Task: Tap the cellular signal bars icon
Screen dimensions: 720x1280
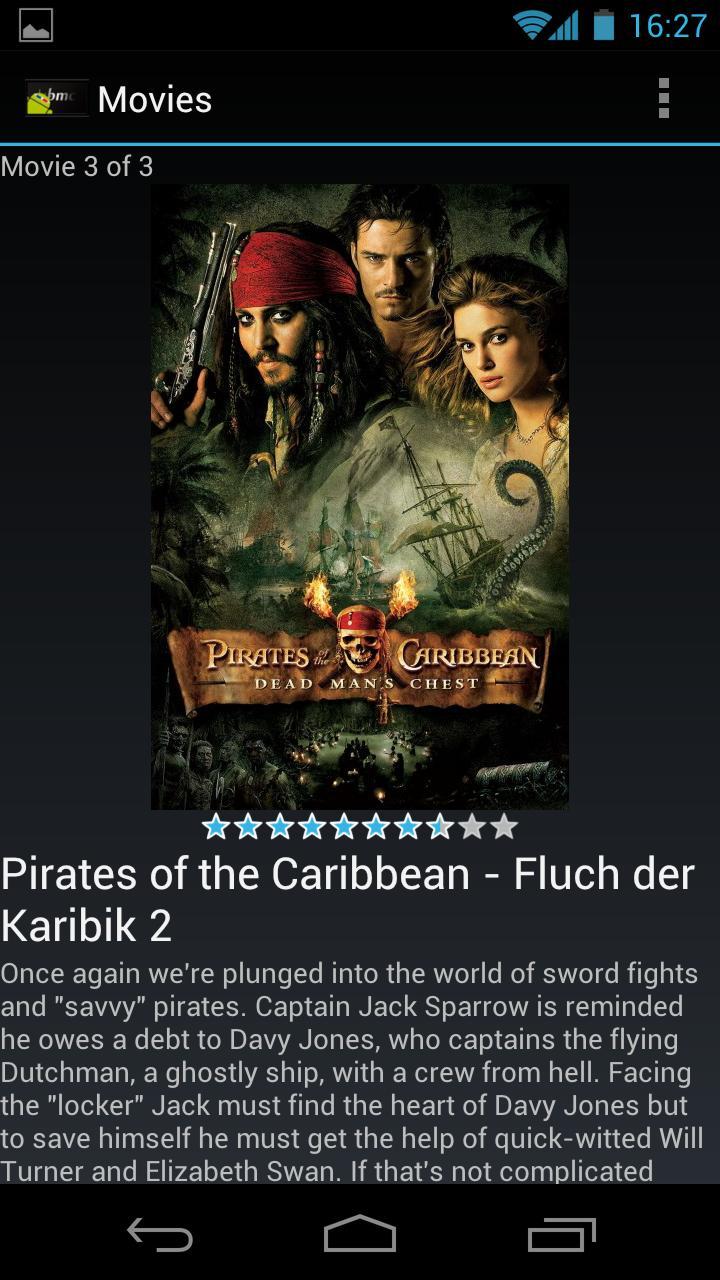Action: tap(564, 25)
